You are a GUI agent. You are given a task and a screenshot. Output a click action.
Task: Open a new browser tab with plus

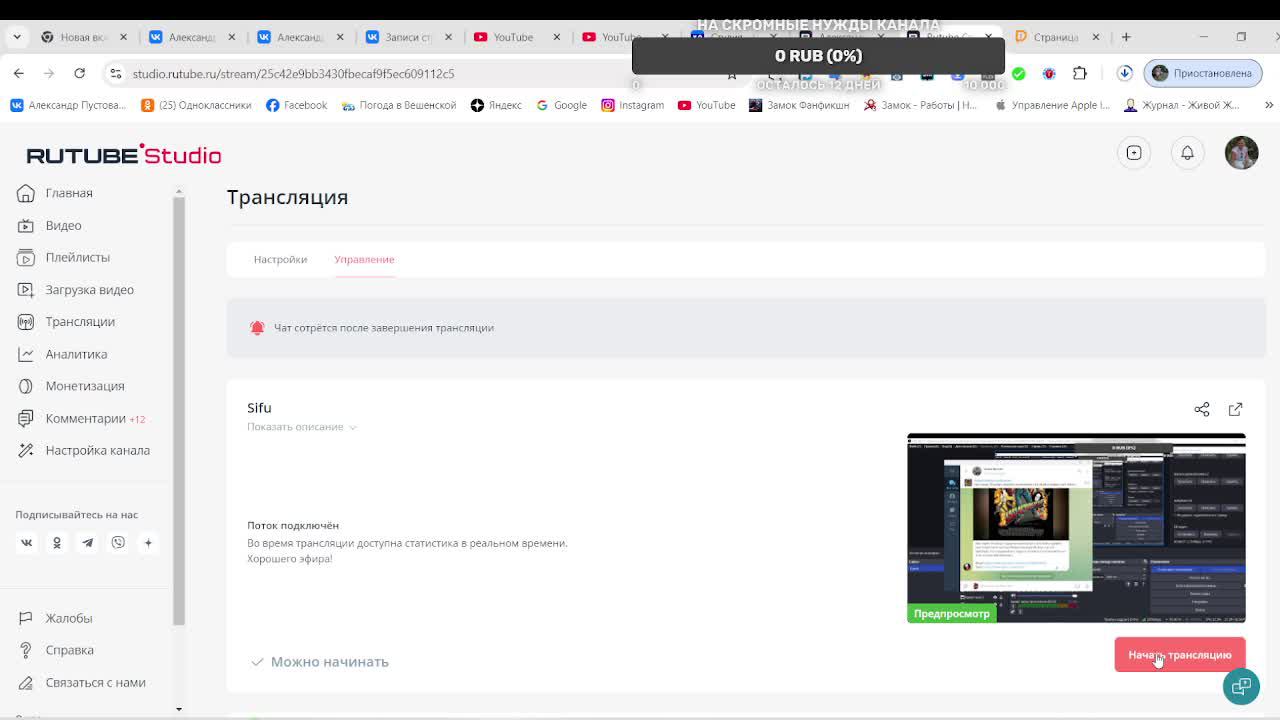[1126, 37]
